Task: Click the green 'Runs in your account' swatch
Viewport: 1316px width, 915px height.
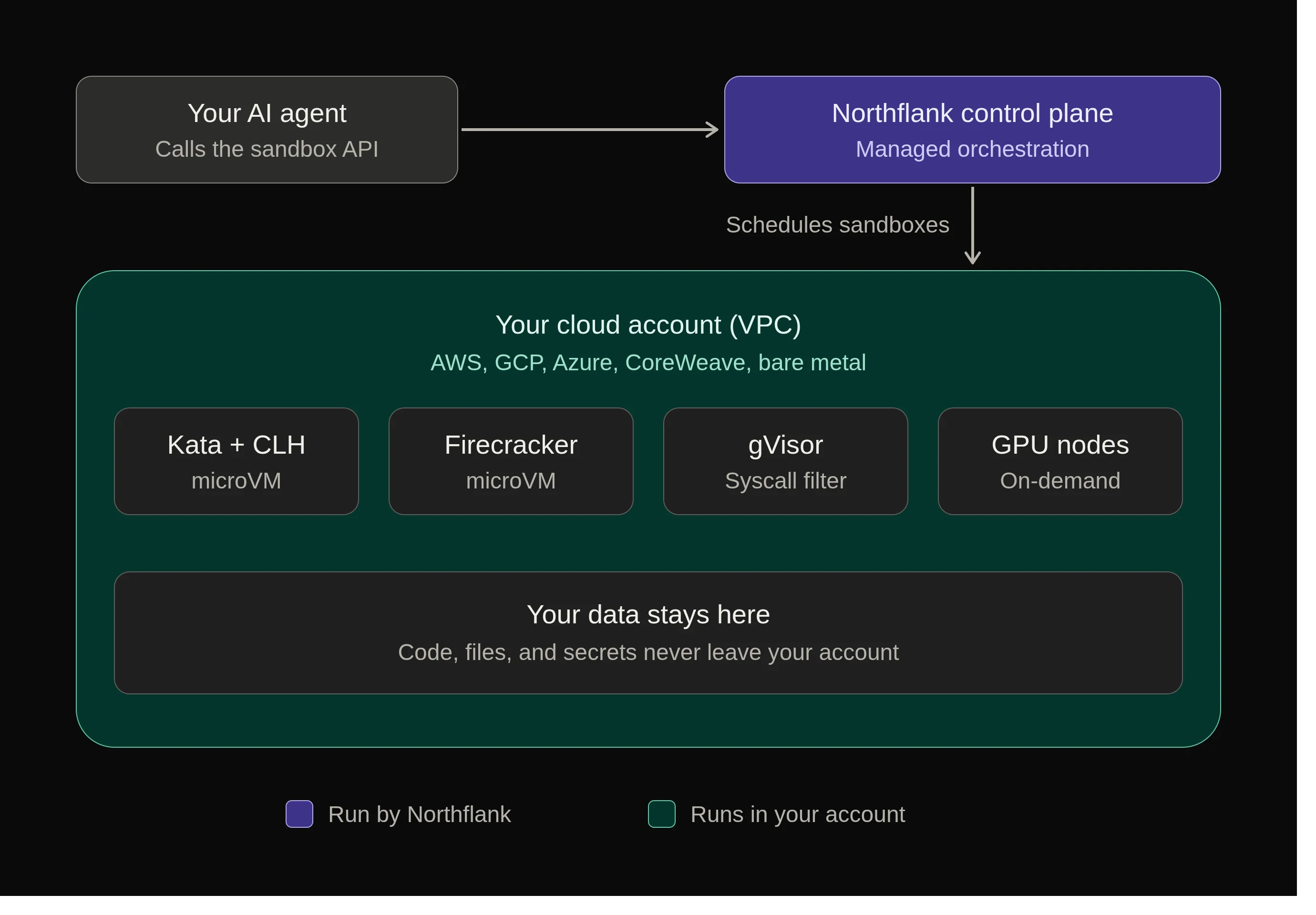Action: [661, 813]
